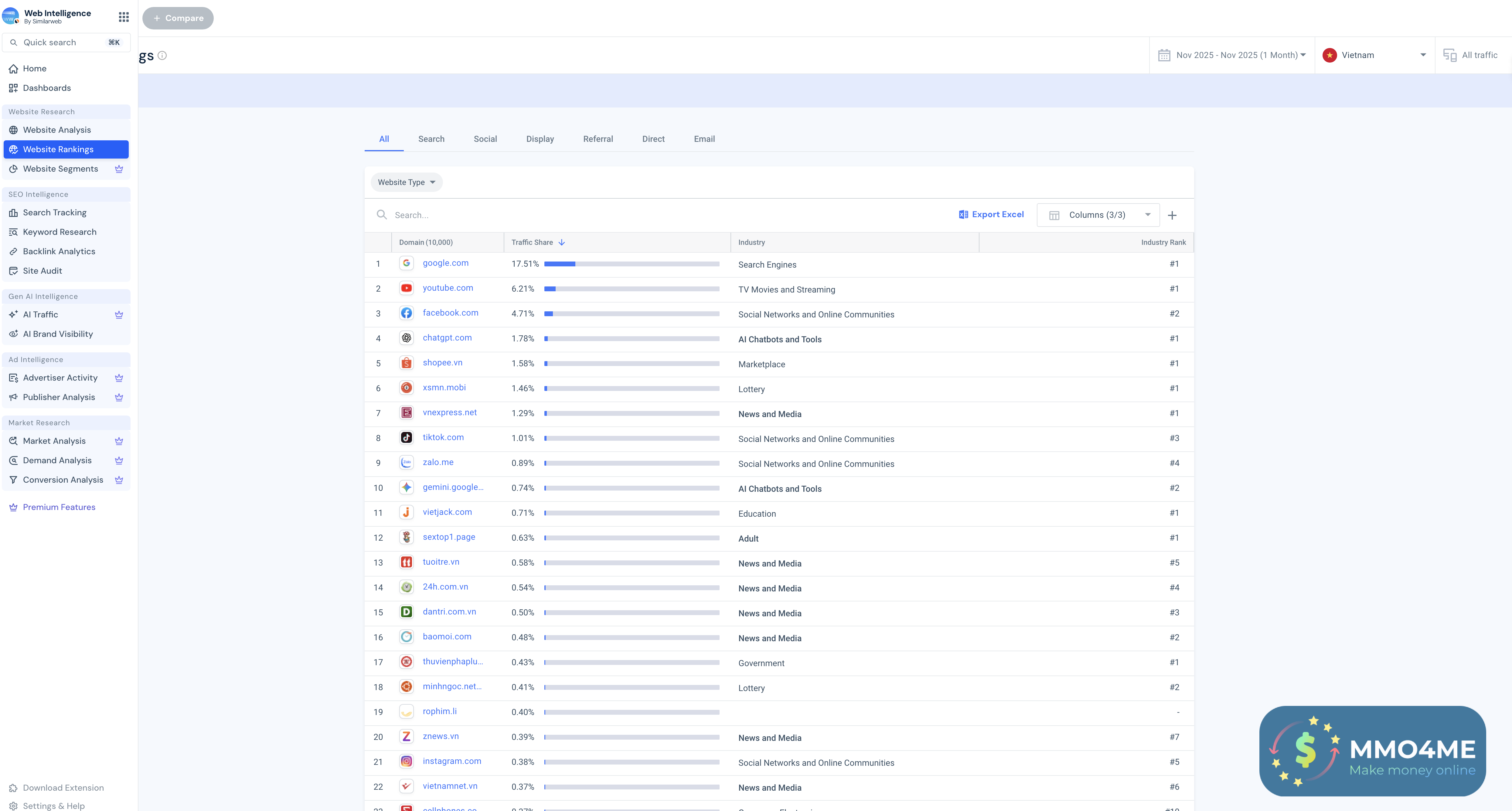Screen dimensions: 1512x811
Task: Switch to the Social tab
Action: 485,139
